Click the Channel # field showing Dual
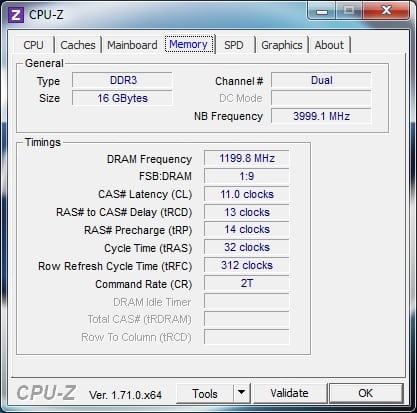 321,80
